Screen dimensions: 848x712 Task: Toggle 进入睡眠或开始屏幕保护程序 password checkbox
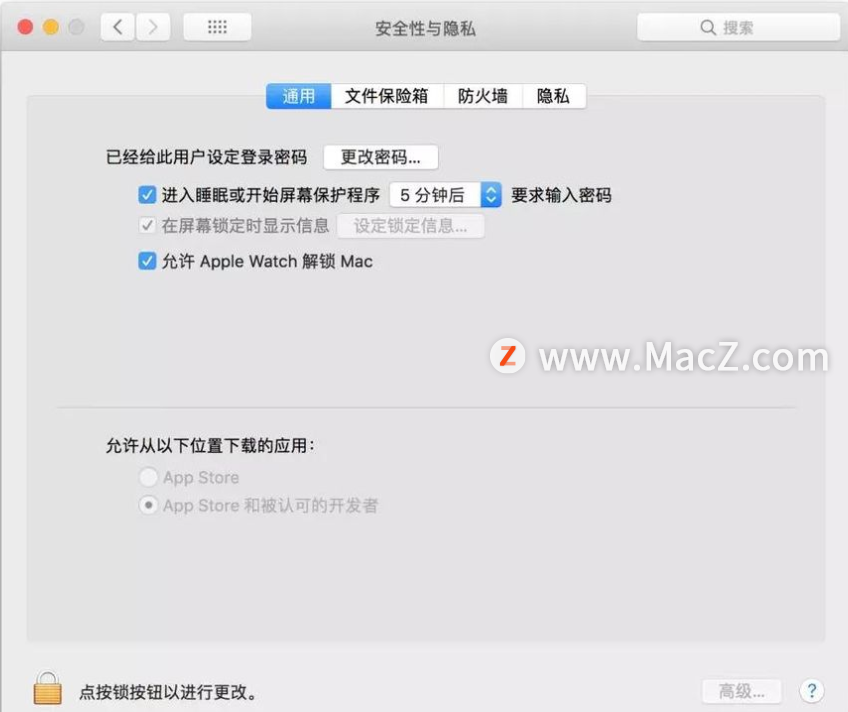tap(147, 195)
